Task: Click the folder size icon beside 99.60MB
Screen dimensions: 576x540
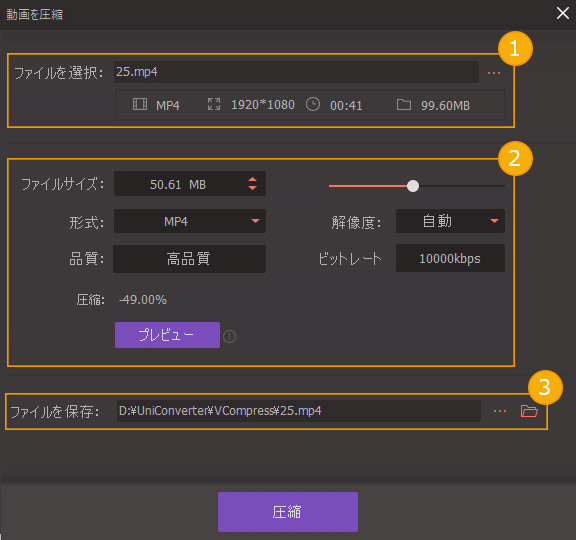Action: point(404,105)
